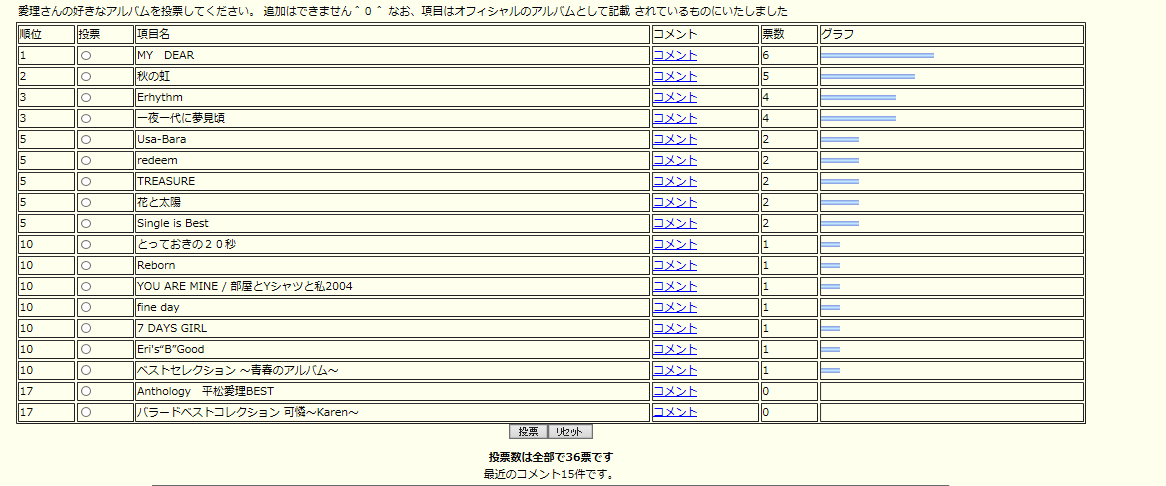This screenshot has height=486, width=1166.
Task: Open the コメント link for MY DEAR
Action: tap(675, 56)
